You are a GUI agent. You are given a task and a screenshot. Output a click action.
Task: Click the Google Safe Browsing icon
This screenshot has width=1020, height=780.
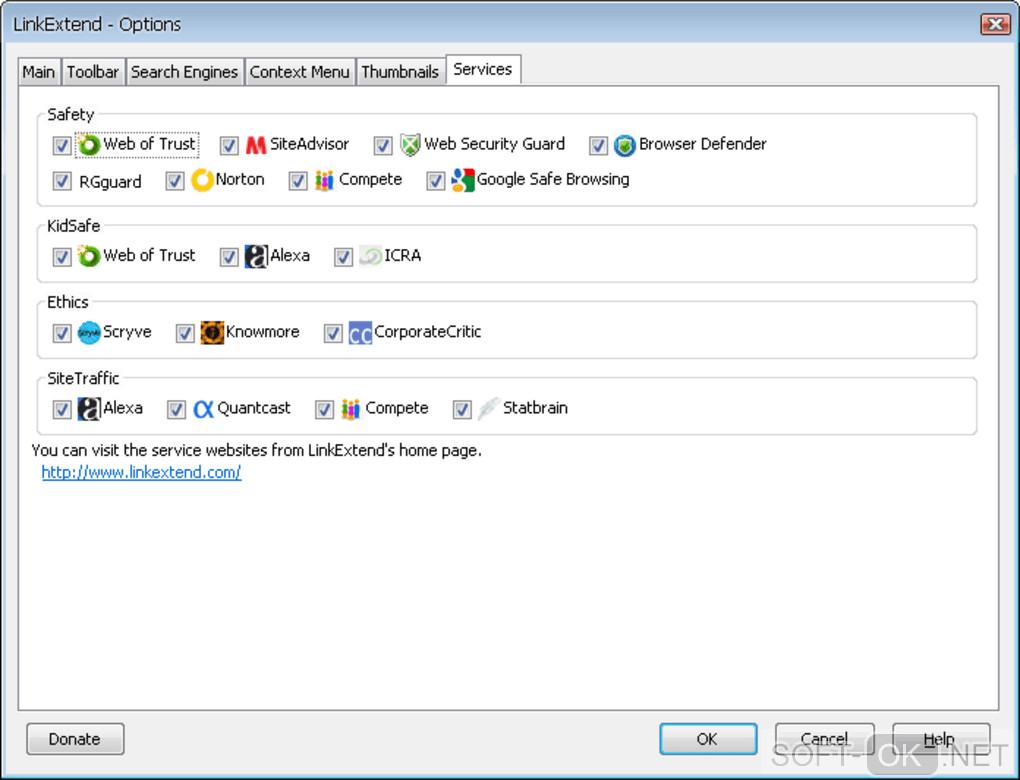463,180
